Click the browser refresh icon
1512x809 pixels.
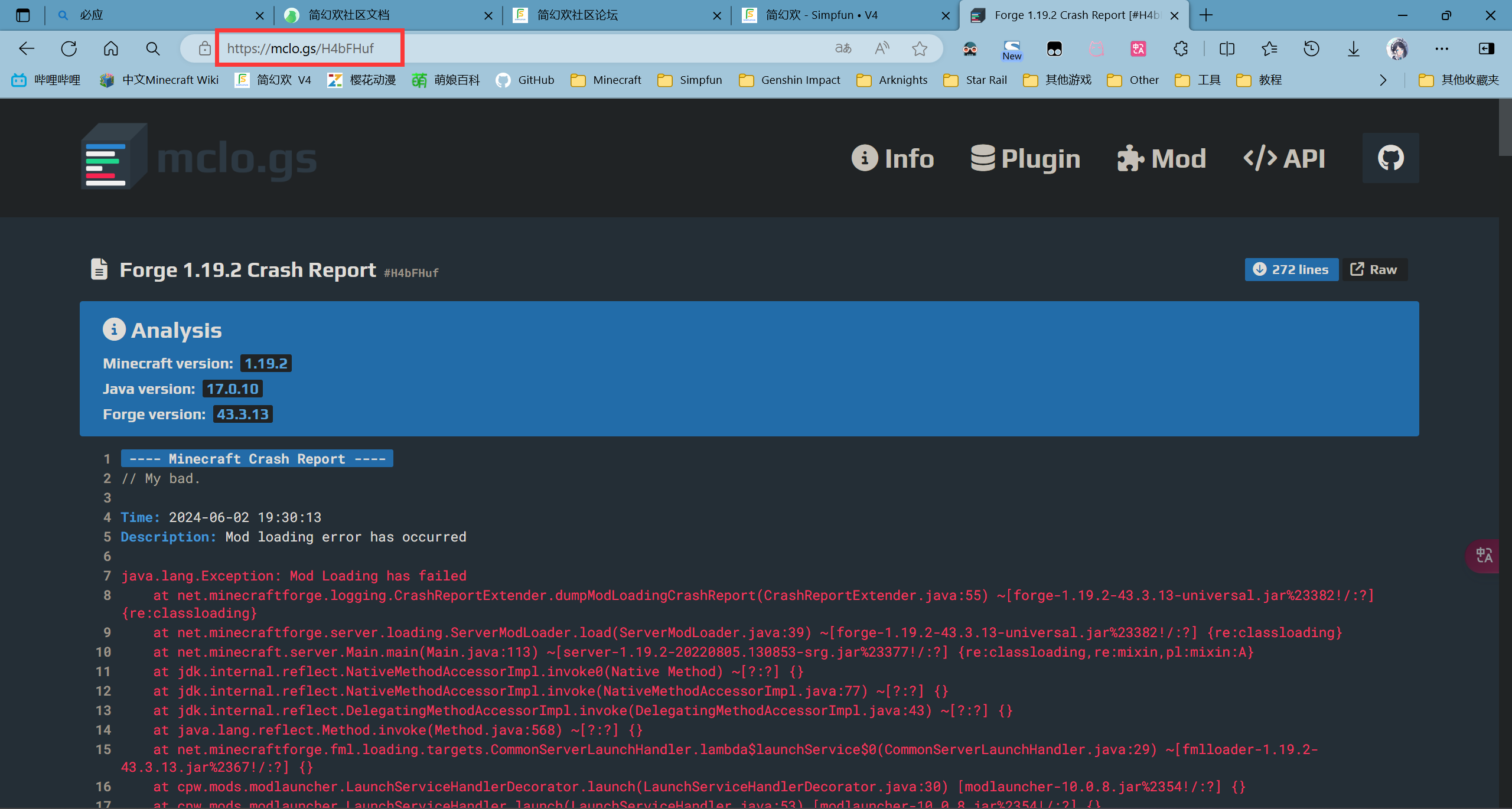coord(69,48)
